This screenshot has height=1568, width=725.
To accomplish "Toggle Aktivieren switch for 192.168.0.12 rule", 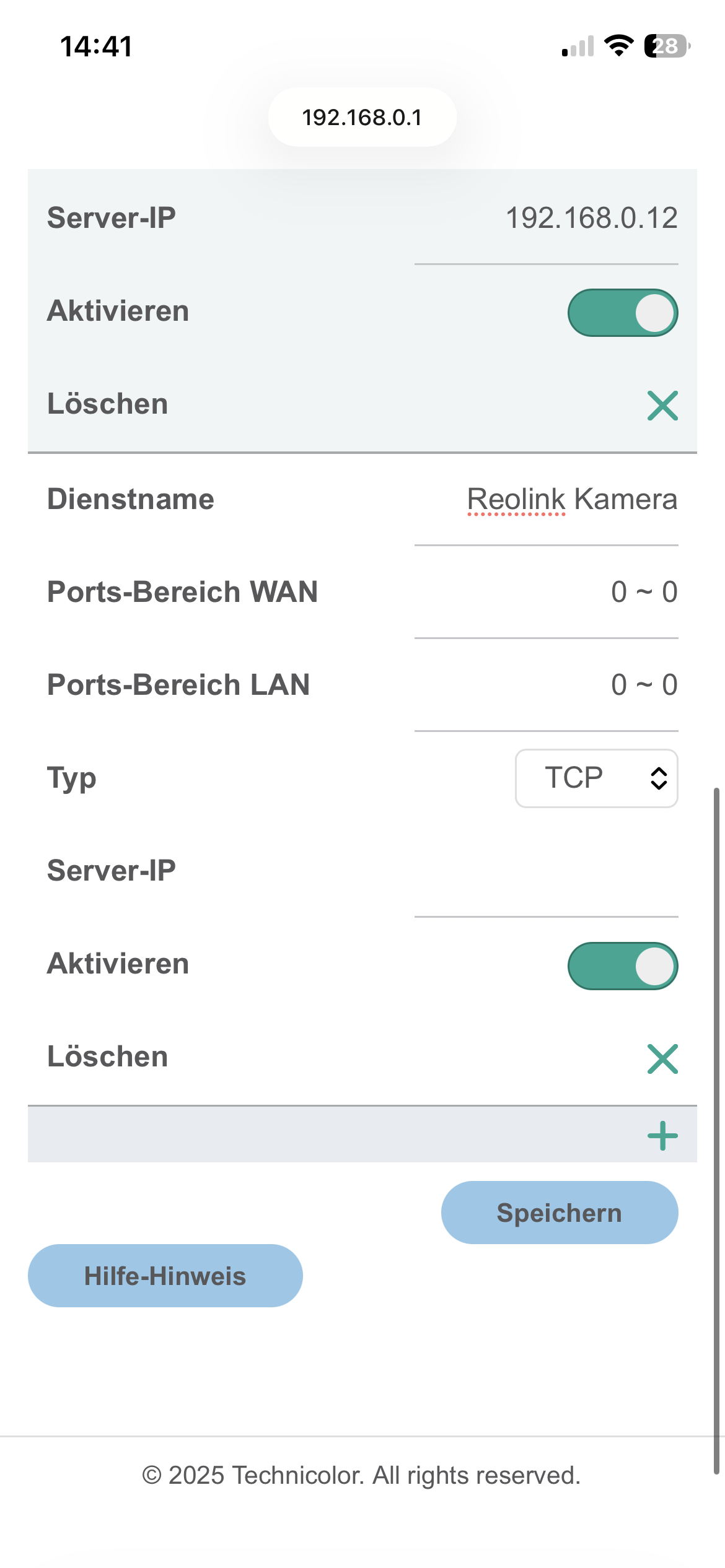I will click(623, 313).
